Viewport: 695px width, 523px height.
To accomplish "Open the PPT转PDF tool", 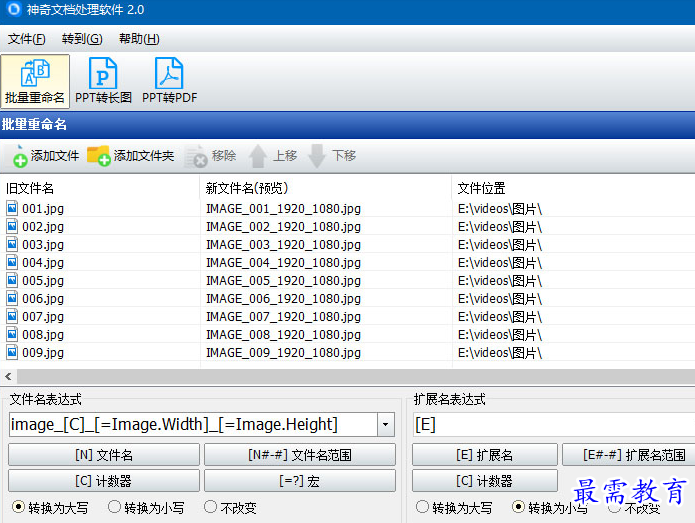I will click(x=169, y=82).
